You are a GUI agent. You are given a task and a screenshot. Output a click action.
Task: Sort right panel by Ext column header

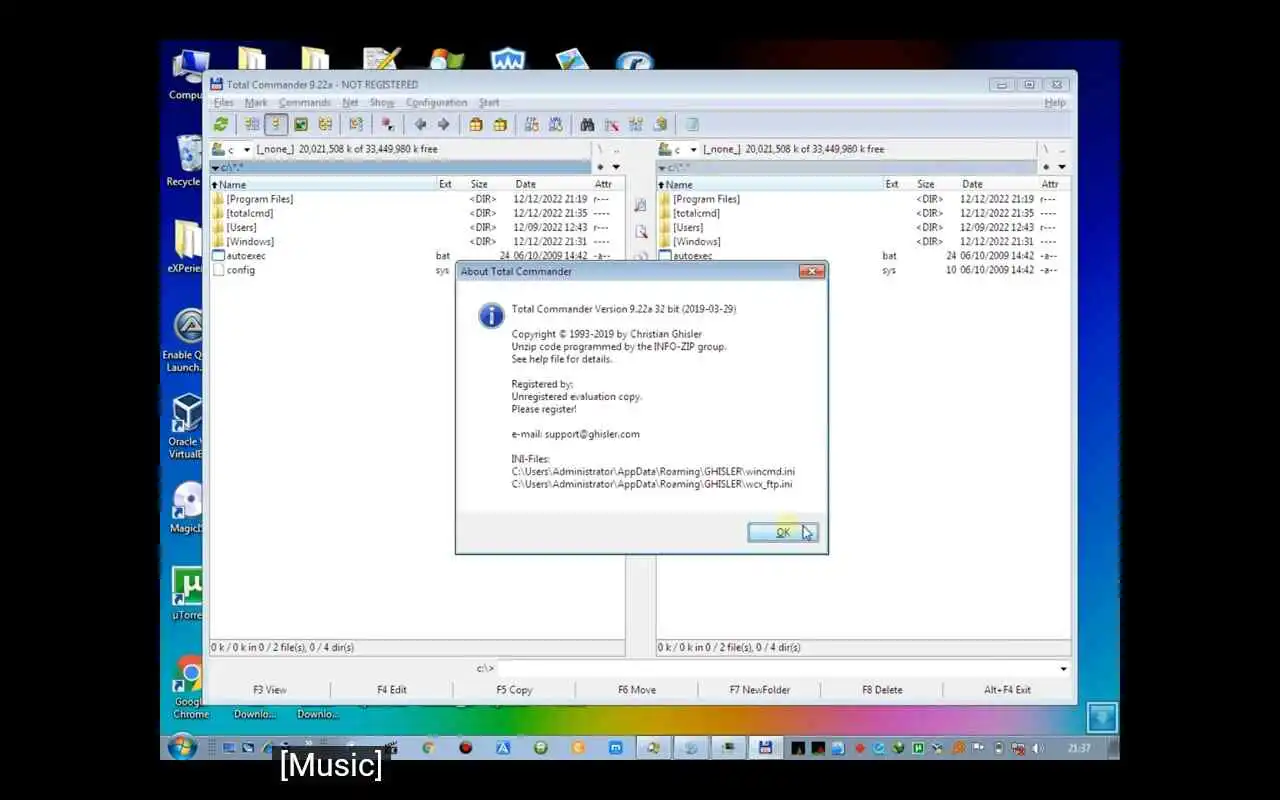tap(892, 185)
